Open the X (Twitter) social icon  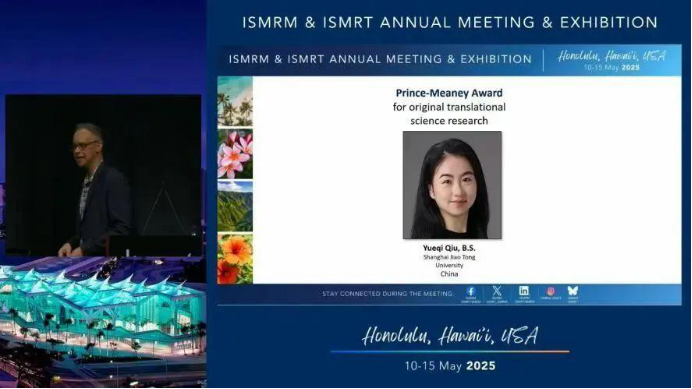pos(497,291)
